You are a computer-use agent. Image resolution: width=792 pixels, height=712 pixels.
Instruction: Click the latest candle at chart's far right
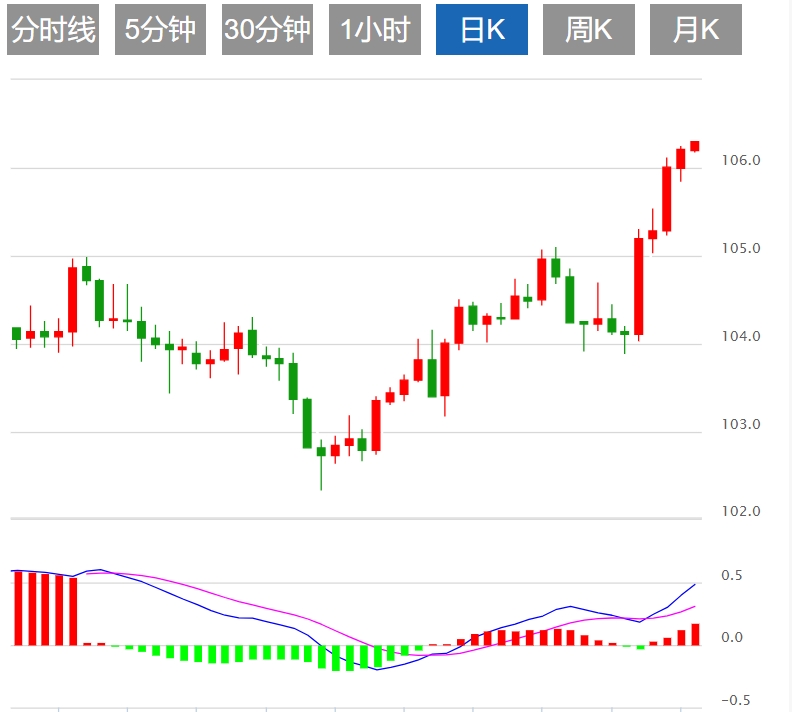694,146
